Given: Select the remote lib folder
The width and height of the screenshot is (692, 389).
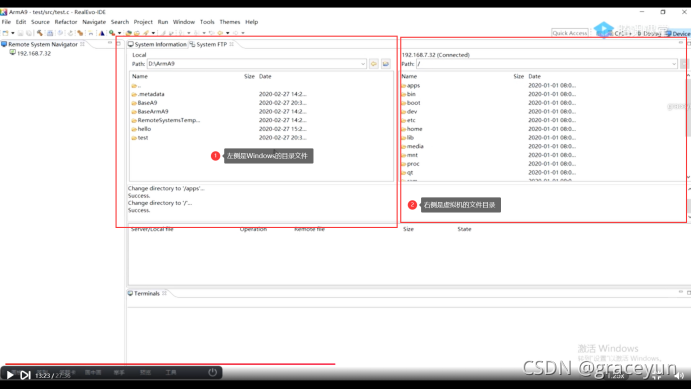Looking at the screenshot, I should tap(407, 138).
